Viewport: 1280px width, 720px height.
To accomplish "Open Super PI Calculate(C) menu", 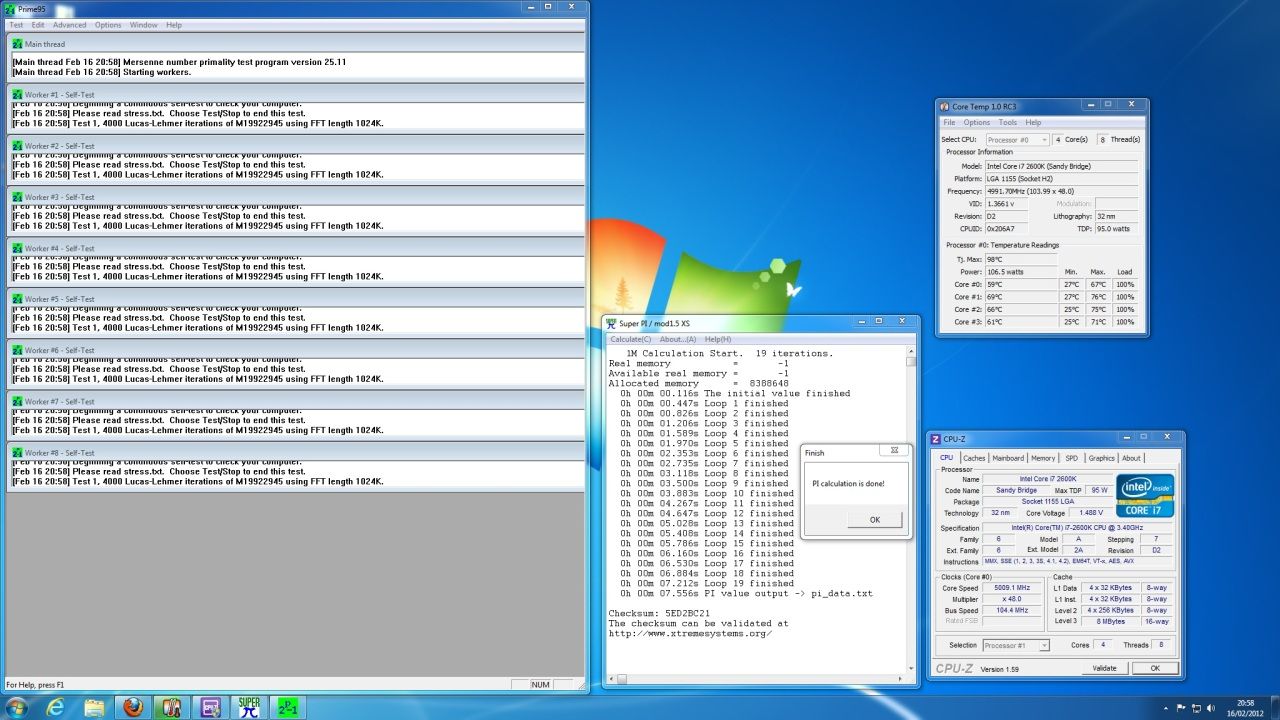I will 631,339.
